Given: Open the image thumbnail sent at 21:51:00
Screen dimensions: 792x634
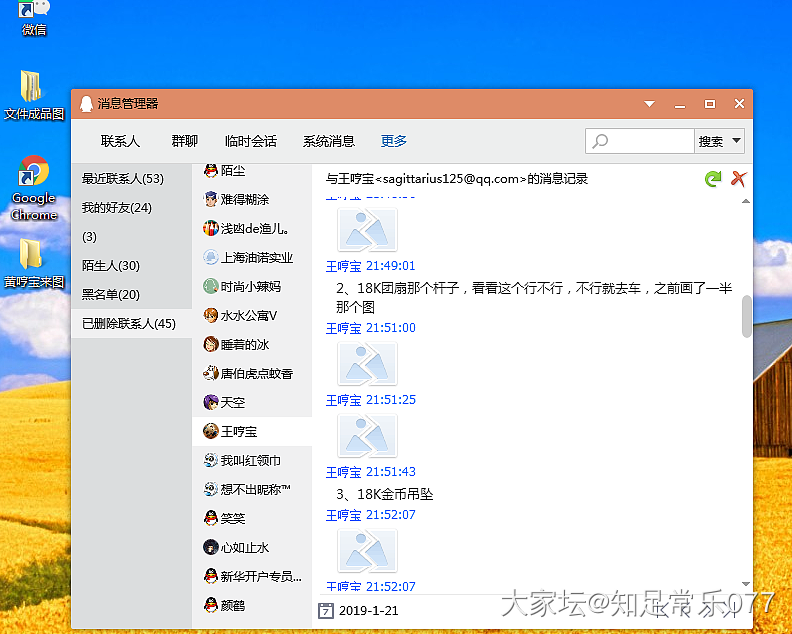Looking at the screenshot, I should pyautogui.click(x=367, y=364).
